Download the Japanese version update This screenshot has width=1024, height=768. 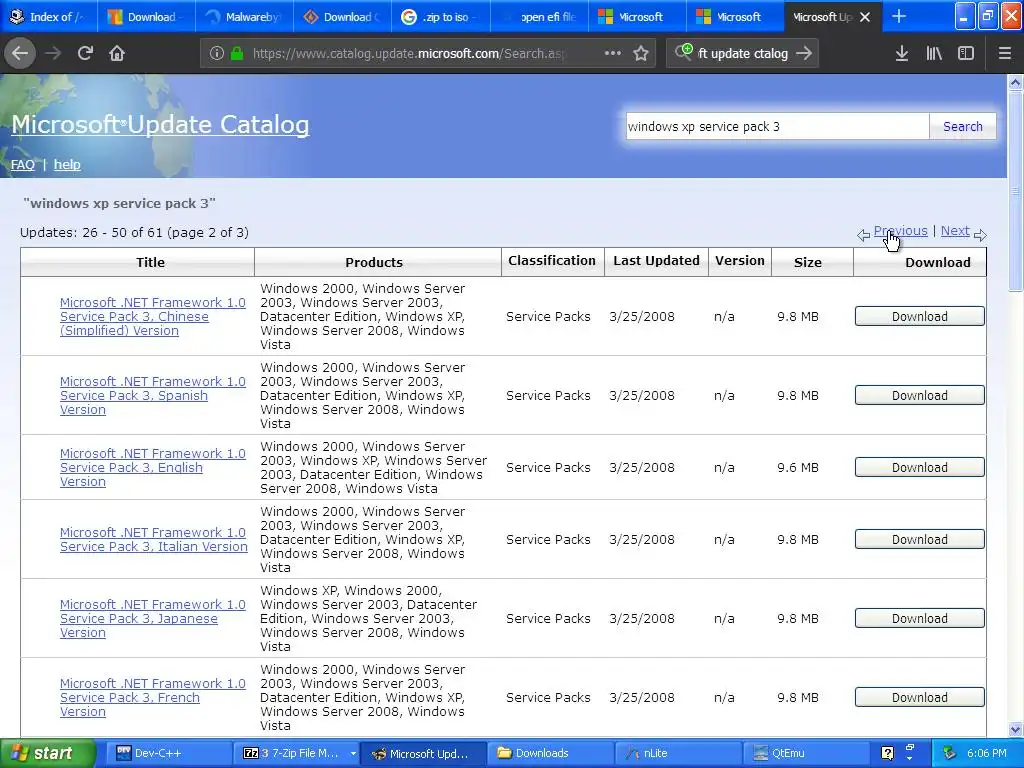[920, 618]
